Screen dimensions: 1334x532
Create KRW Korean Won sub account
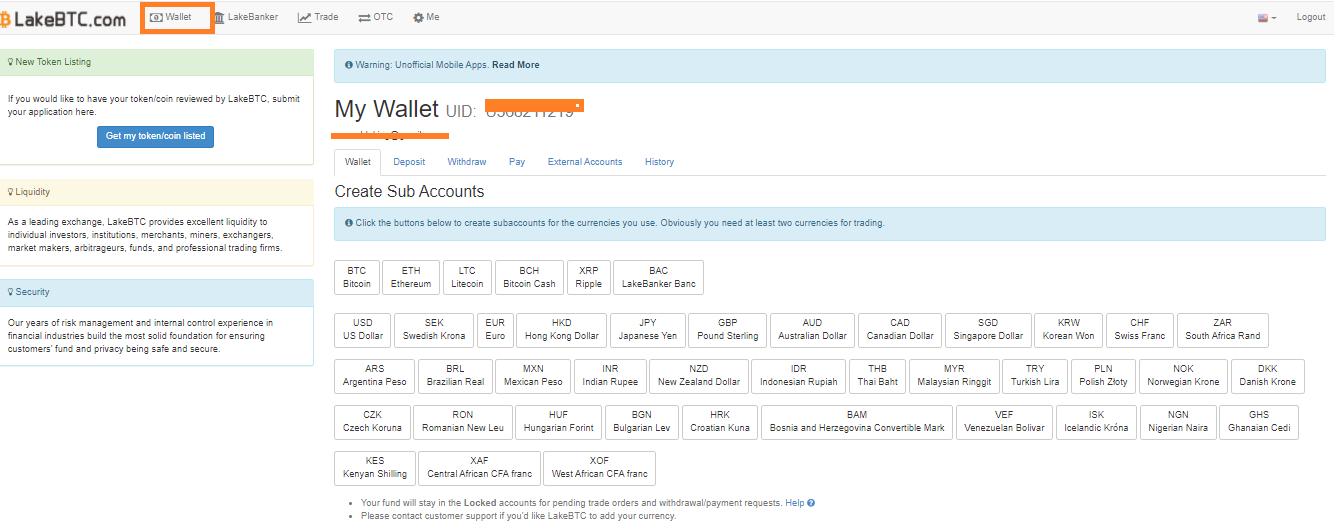1068,330
